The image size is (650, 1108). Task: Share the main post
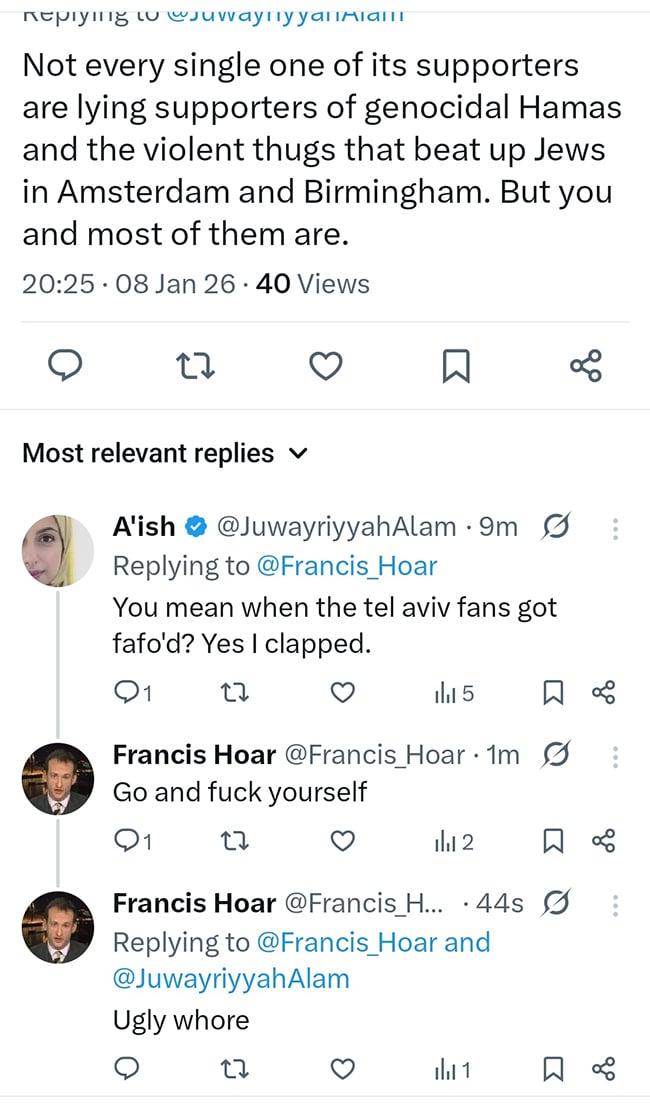click(586, 366)
